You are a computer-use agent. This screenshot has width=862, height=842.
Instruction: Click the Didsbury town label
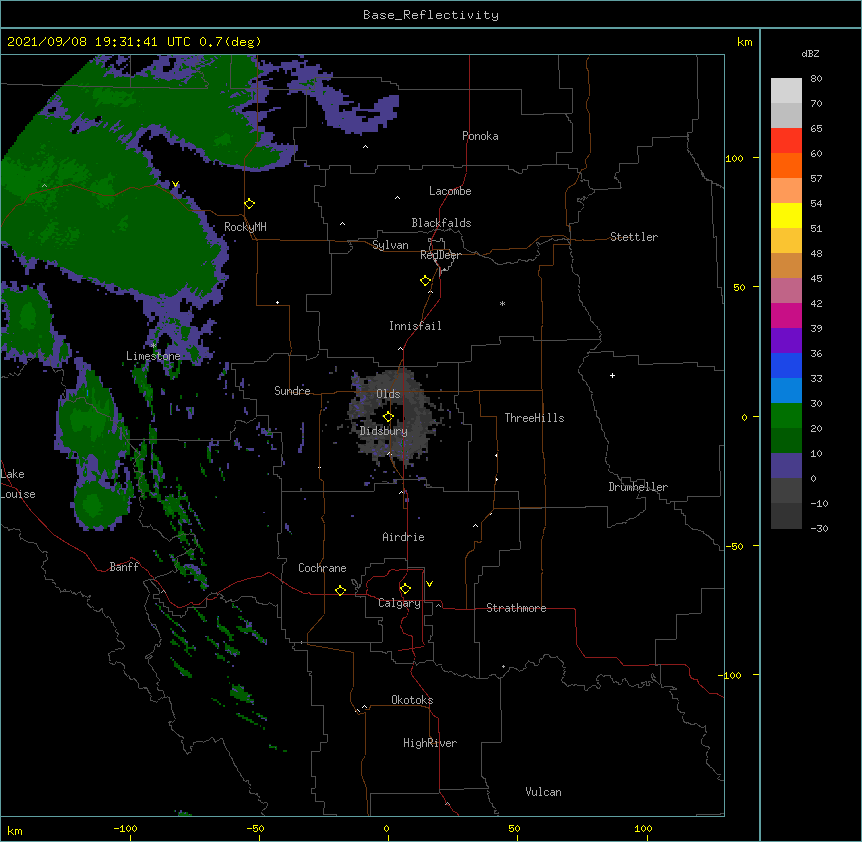point(384,431)
